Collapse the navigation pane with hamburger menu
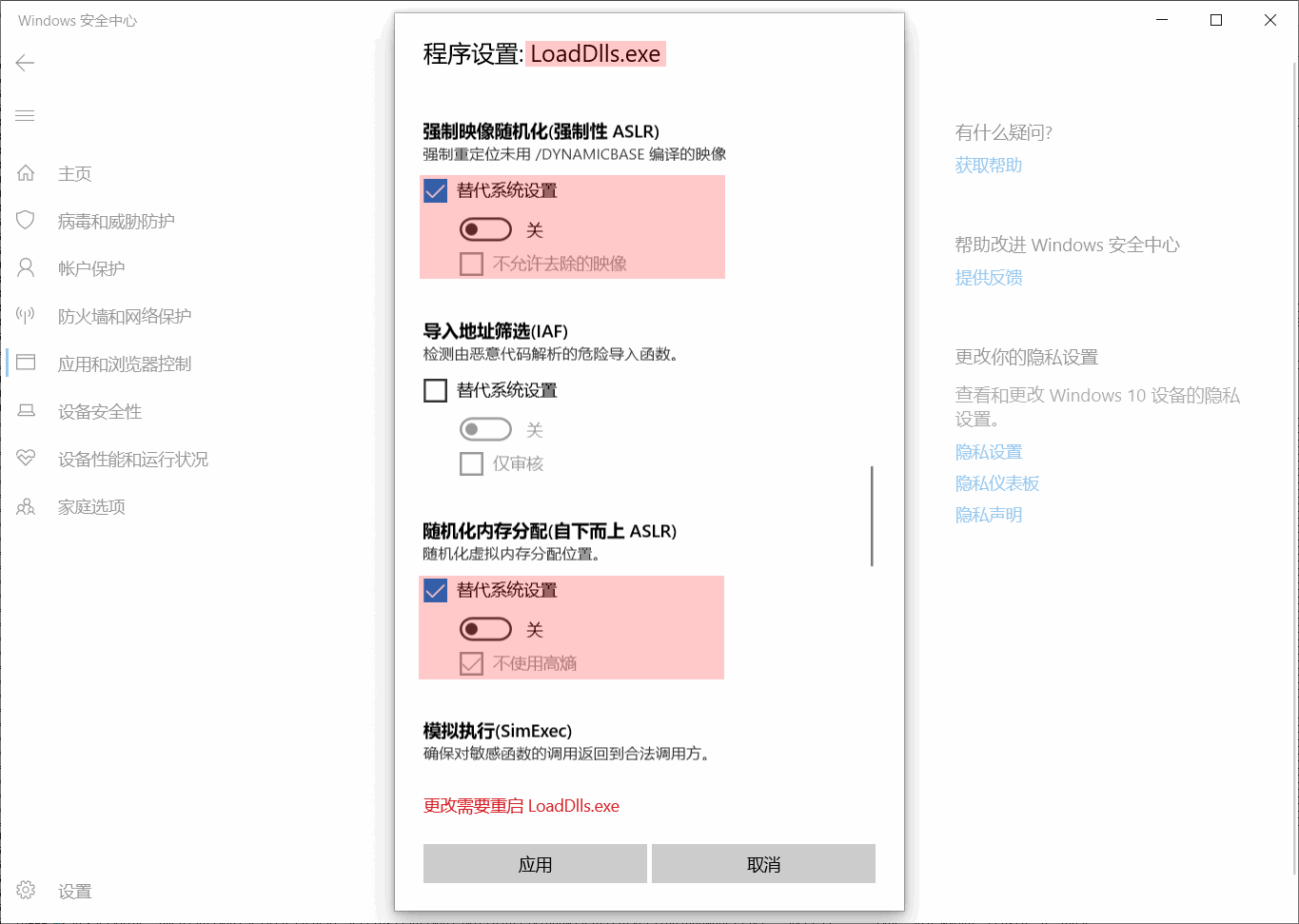Image resolution: width=1299 pixels, height=924 pixels. point(25,115)
